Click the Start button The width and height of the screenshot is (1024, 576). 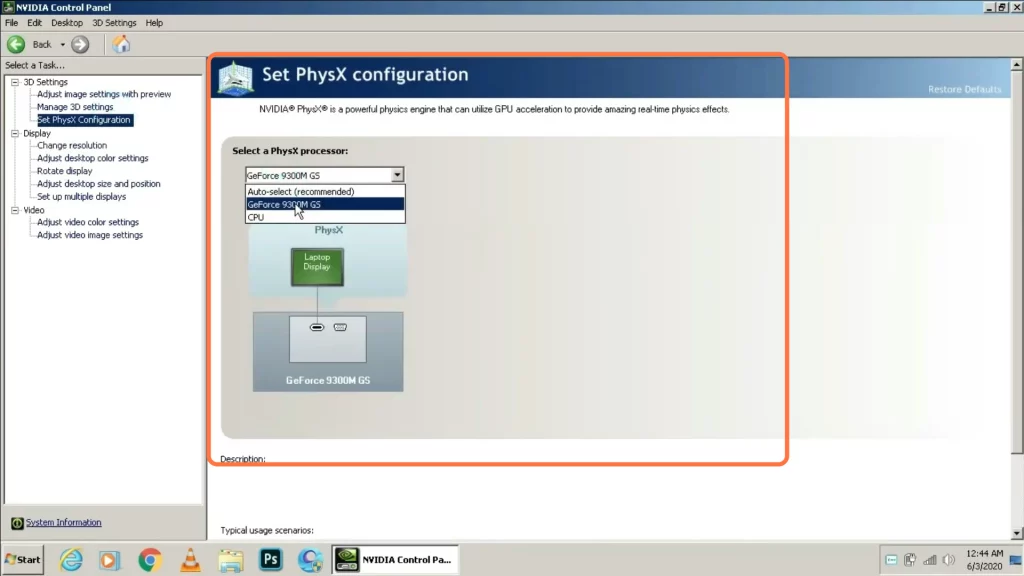[x=23, y=560]
